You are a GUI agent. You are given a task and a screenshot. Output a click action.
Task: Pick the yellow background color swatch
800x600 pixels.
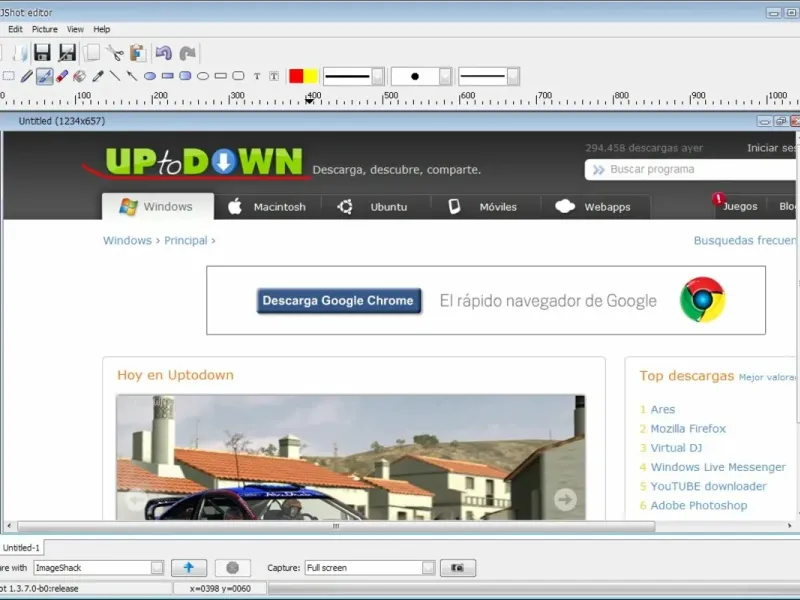point(310,76)
